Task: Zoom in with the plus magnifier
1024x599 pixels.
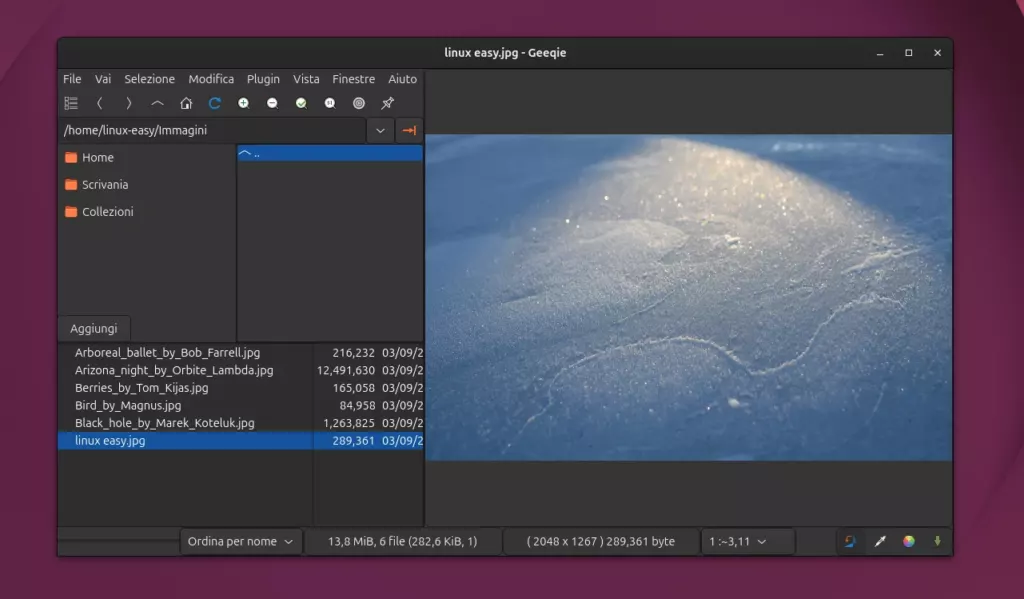Action: [244, 103]
